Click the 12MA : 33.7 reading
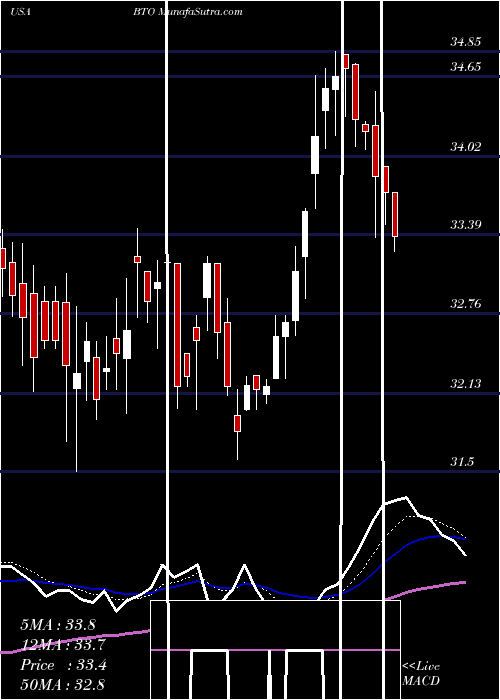Image resolution: width=500 pixels, height=700 pixels. pyautogui.click(x=63, y=645)
